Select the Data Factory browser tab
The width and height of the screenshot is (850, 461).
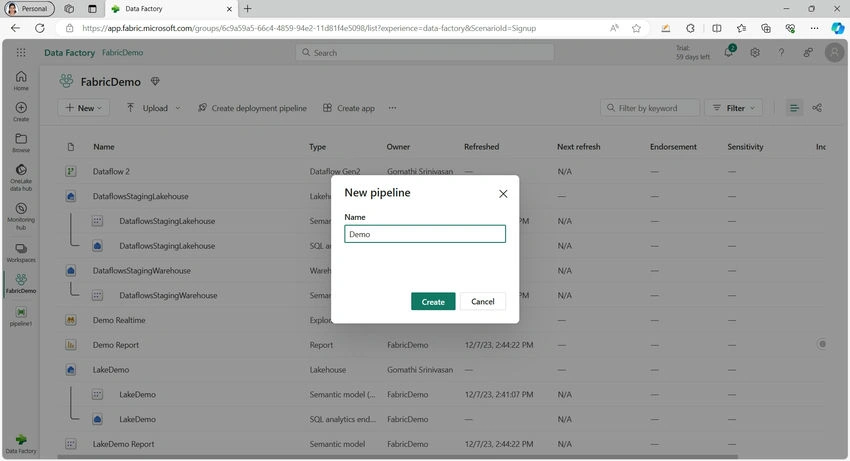[170, 9]
